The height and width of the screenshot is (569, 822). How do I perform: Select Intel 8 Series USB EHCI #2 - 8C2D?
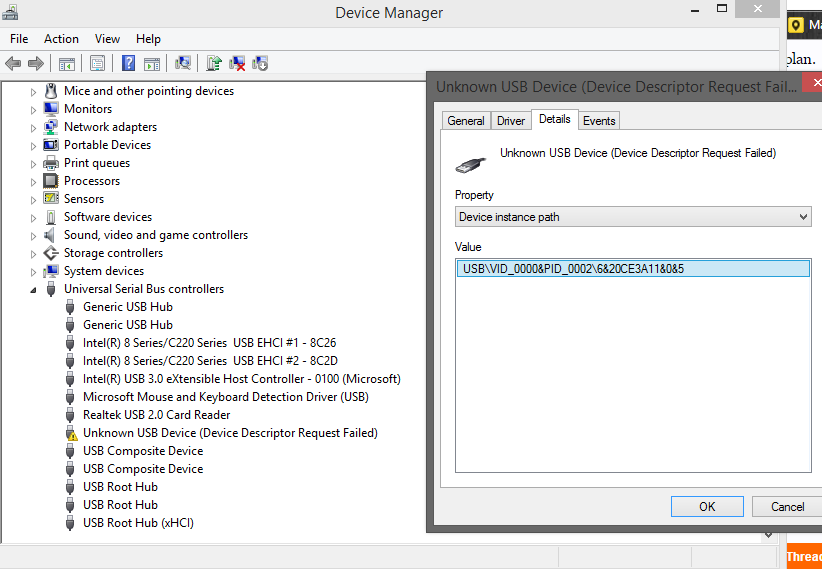[x=210, y=361]
